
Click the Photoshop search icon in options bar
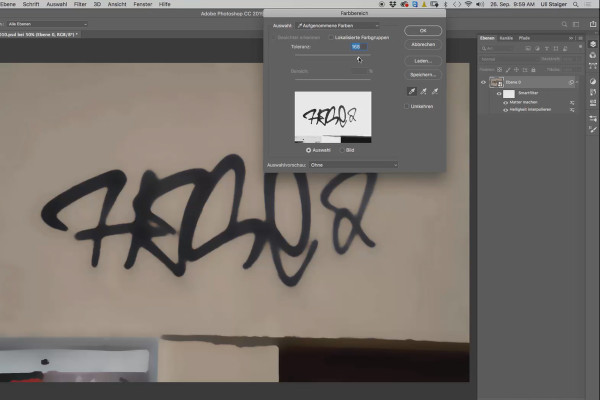(x=564, y=24)
